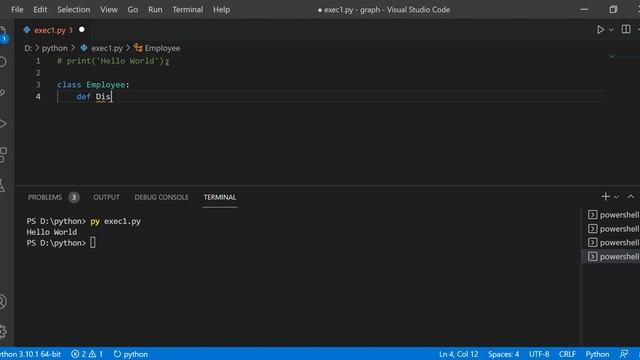Restore down the VS Code window
This screenshot has height=360, width=640.
coord(613,9)
